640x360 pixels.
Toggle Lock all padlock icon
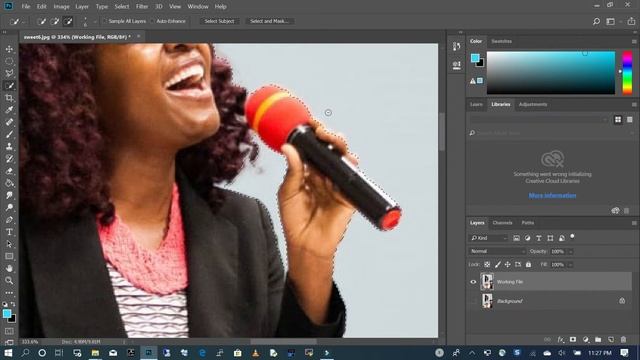[529, 264]
